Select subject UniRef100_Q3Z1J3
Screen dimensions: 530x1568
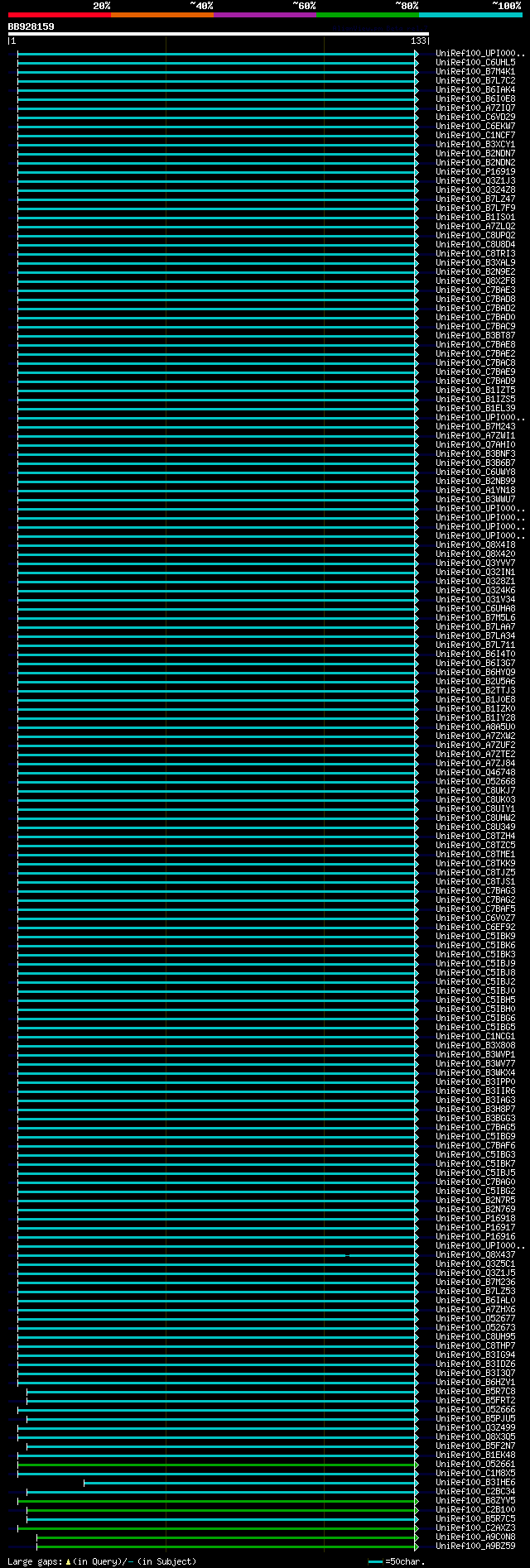pyautogui.click(x=476, y=180)
